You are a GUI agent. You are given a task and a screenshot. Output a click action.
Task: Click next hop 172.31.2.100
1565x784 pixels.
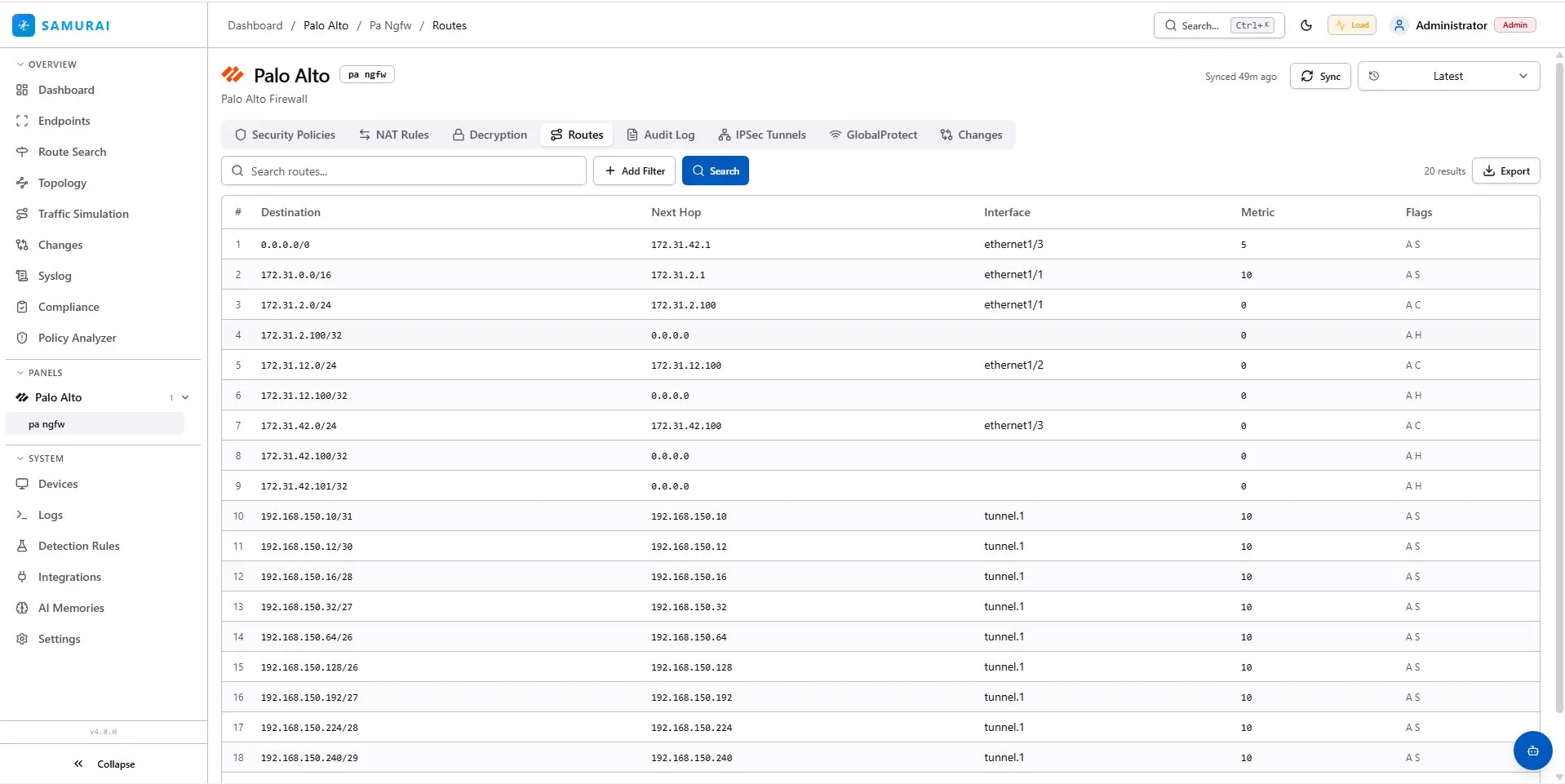point(683,305)
